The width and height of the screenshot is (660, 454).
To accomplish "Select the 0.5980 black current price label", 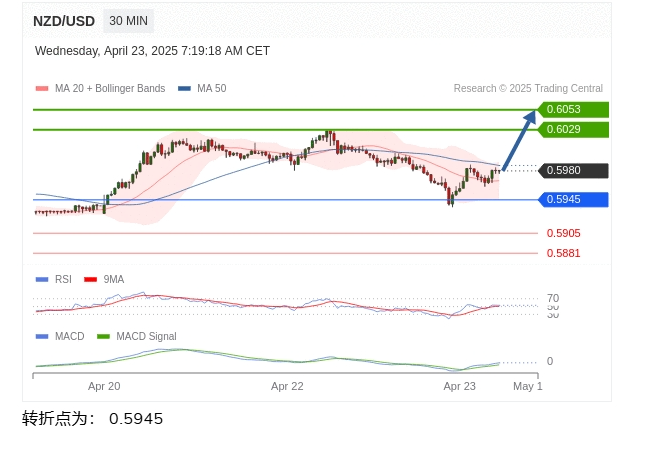I will click(573, 170).
